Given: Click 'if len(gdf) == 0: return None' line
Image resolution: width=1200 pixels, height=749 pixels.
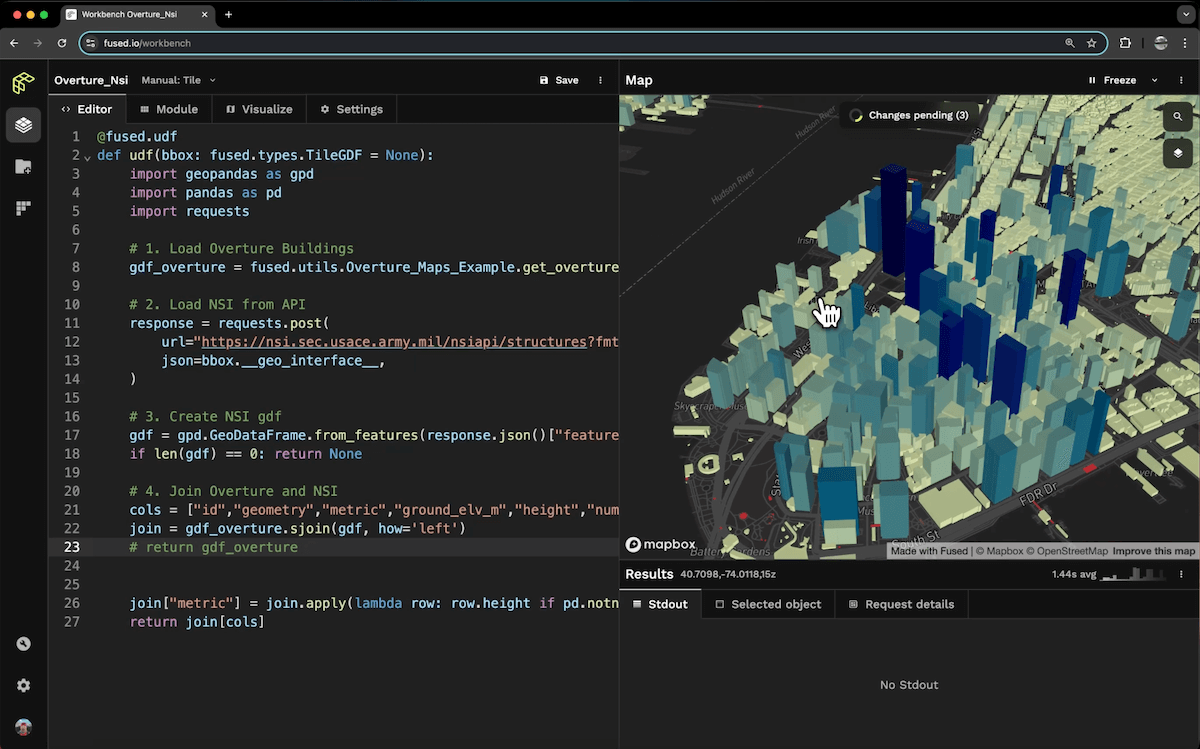Looking at the screenshot, I should (x=246, y=454).
